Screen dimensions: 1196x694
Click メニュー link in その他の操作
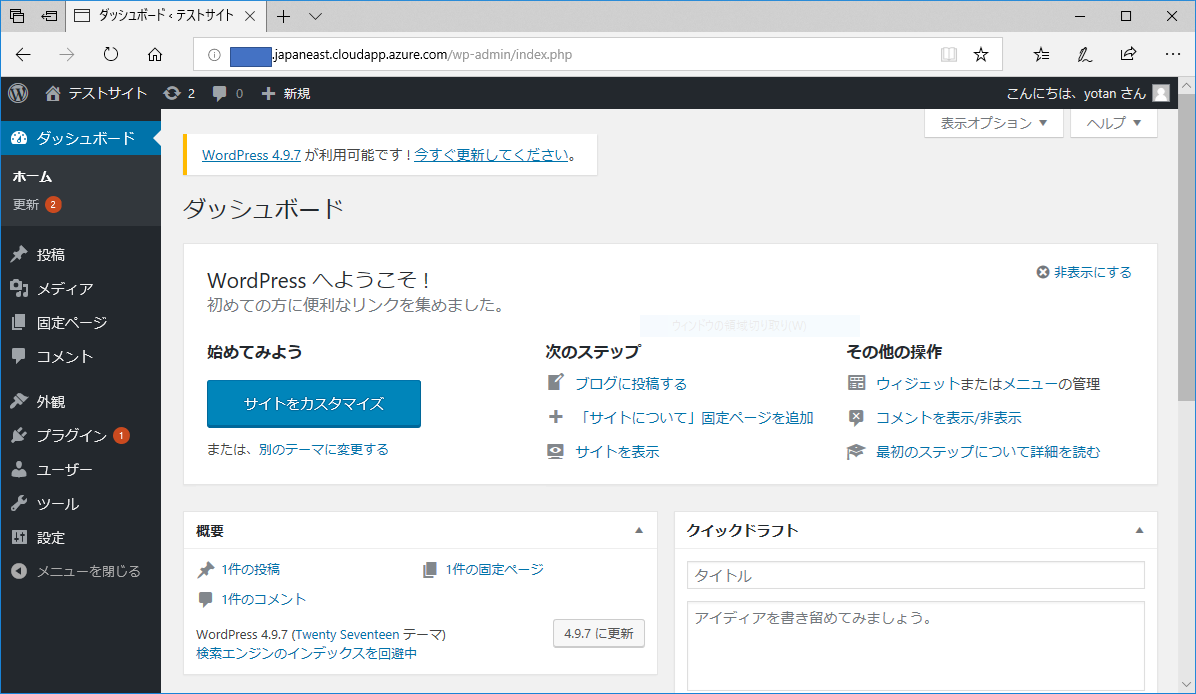click(1030, 384)
